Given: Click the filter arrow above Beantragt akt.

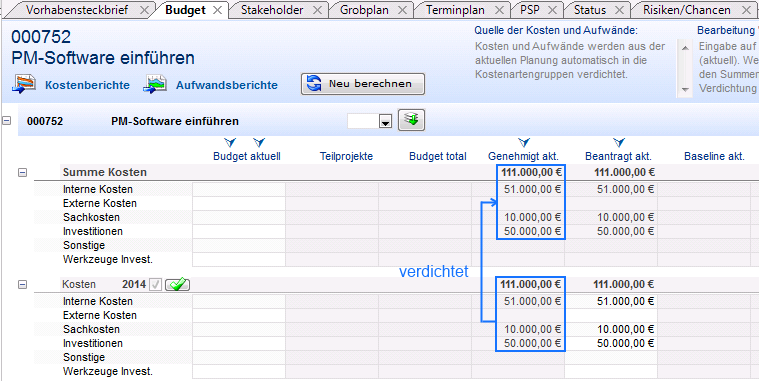Looking at the screenshot, I should (x=619, y=142).
